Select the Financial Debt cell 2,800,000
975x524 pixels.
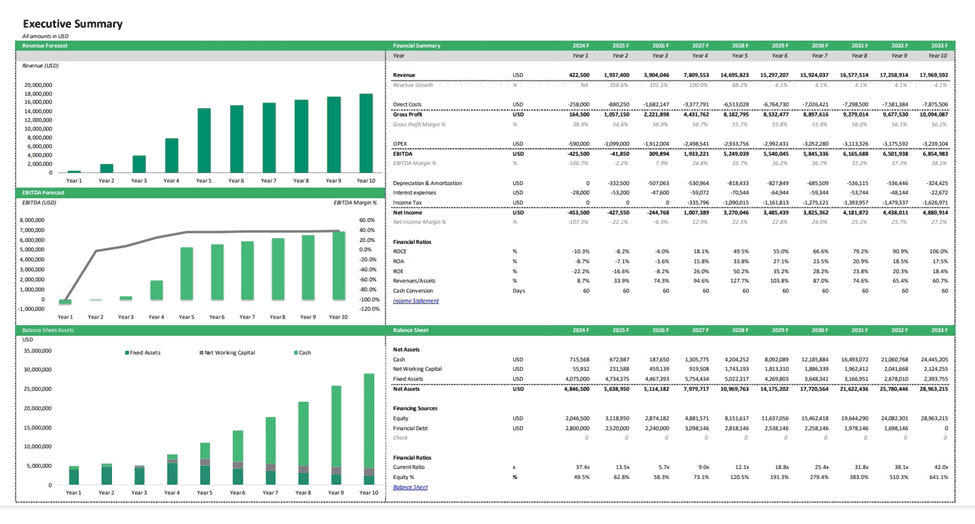[578, 428]
